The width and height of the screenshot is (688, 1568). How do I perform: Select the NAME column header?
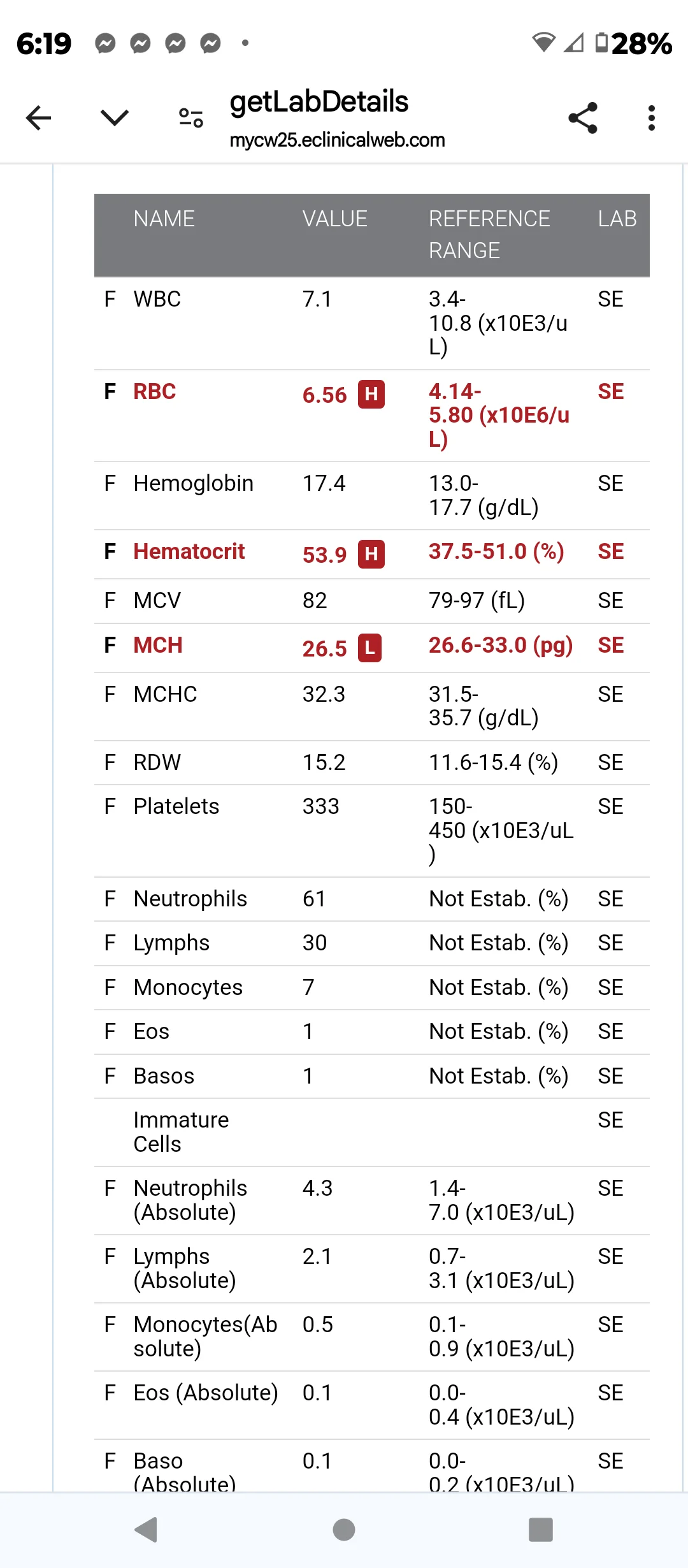click(x=164, y=219)
